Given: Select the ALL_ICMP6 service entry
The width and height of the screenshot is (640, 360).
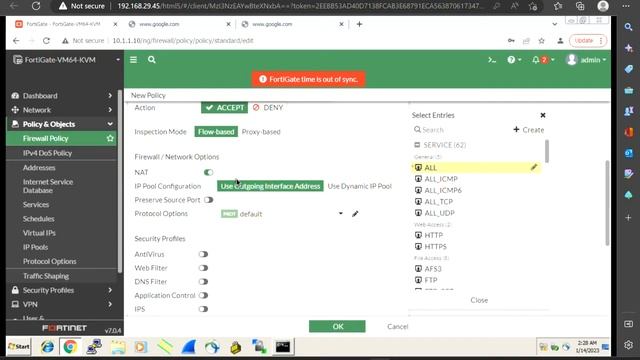Looking at the screenshot, I should tap(443, 190).
